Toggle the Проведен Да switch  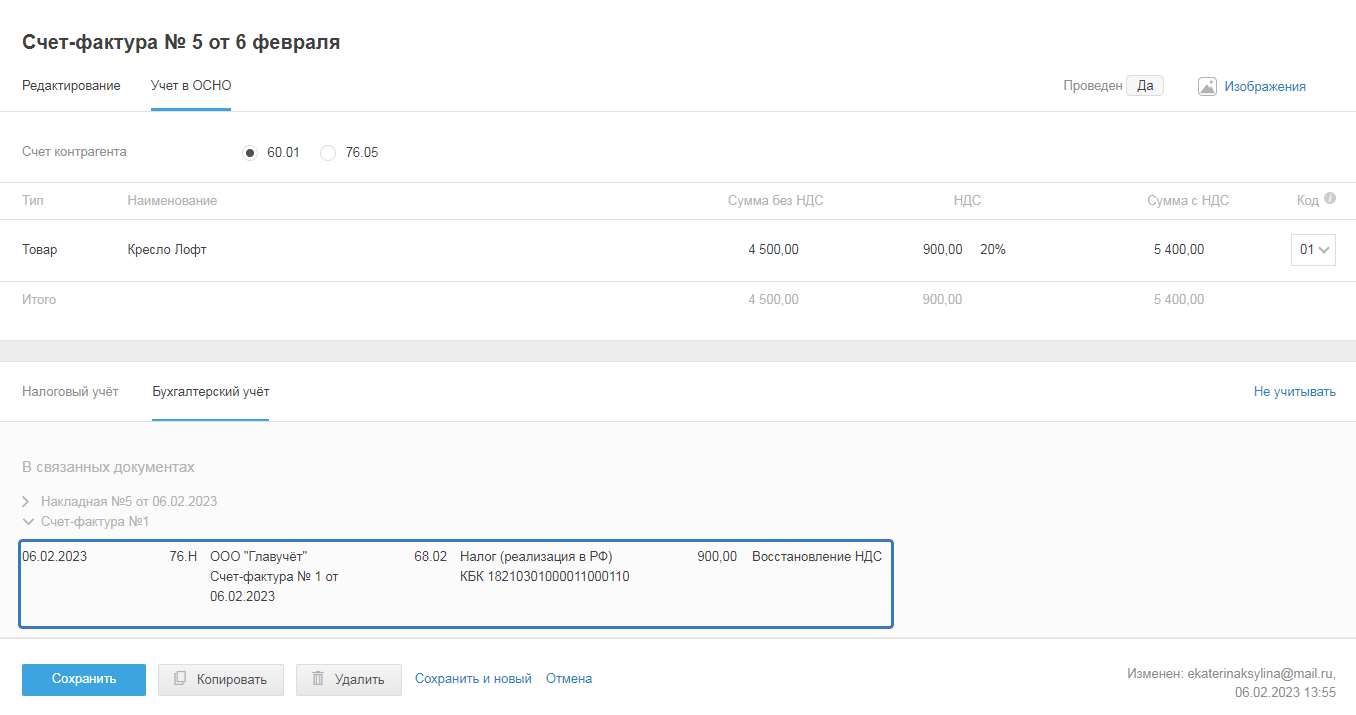coord(1145,86)
